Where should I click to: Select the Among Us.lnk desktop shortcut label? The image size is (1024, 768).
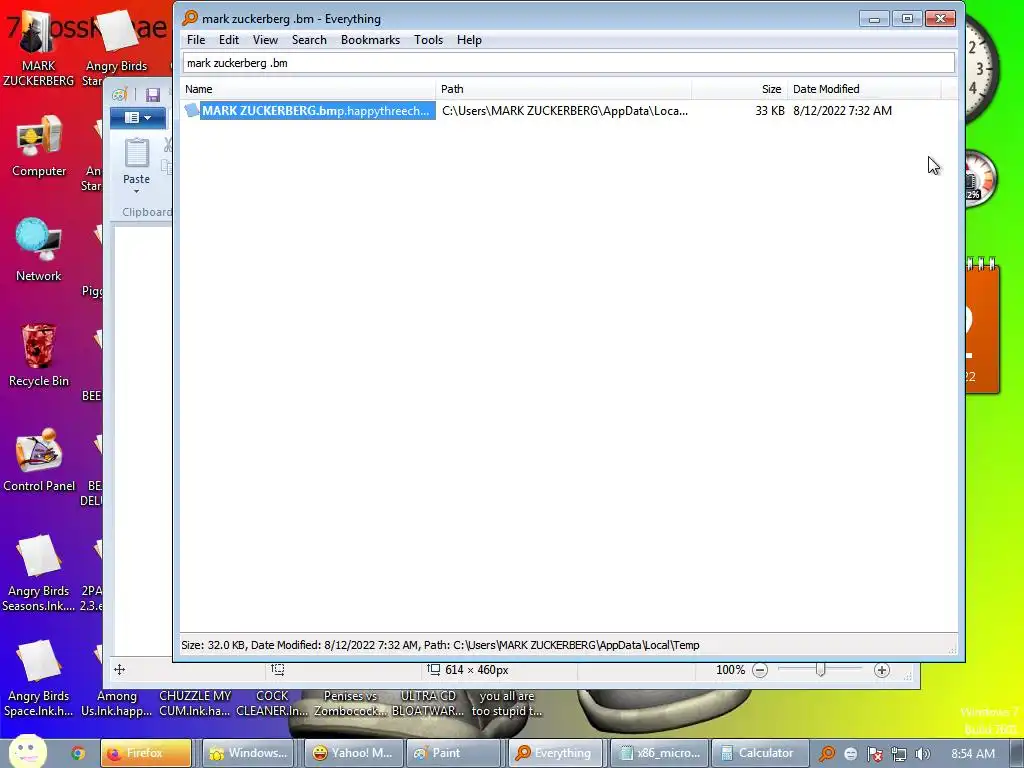116,703
